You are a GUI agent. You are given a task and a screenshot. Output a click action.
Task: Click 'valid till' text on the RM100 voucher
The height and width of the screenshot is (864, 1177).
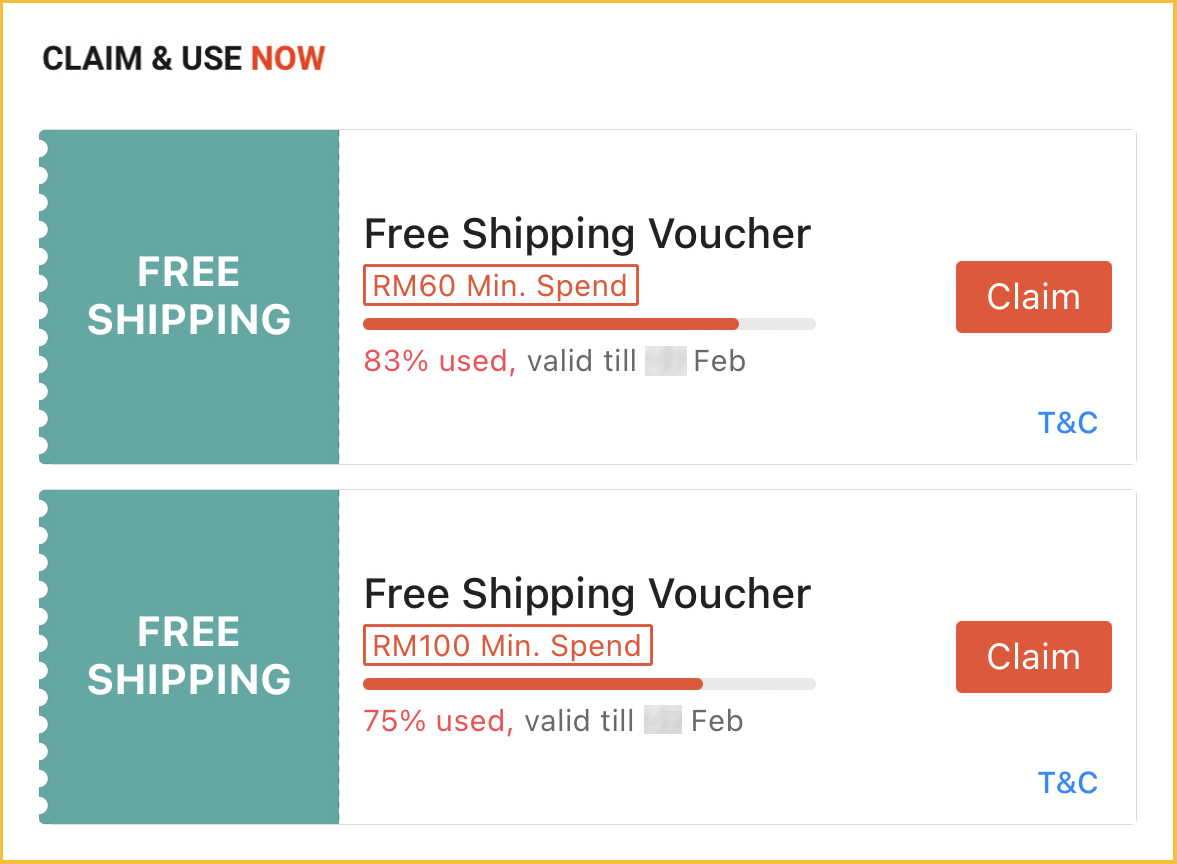[x=579, y=721]
